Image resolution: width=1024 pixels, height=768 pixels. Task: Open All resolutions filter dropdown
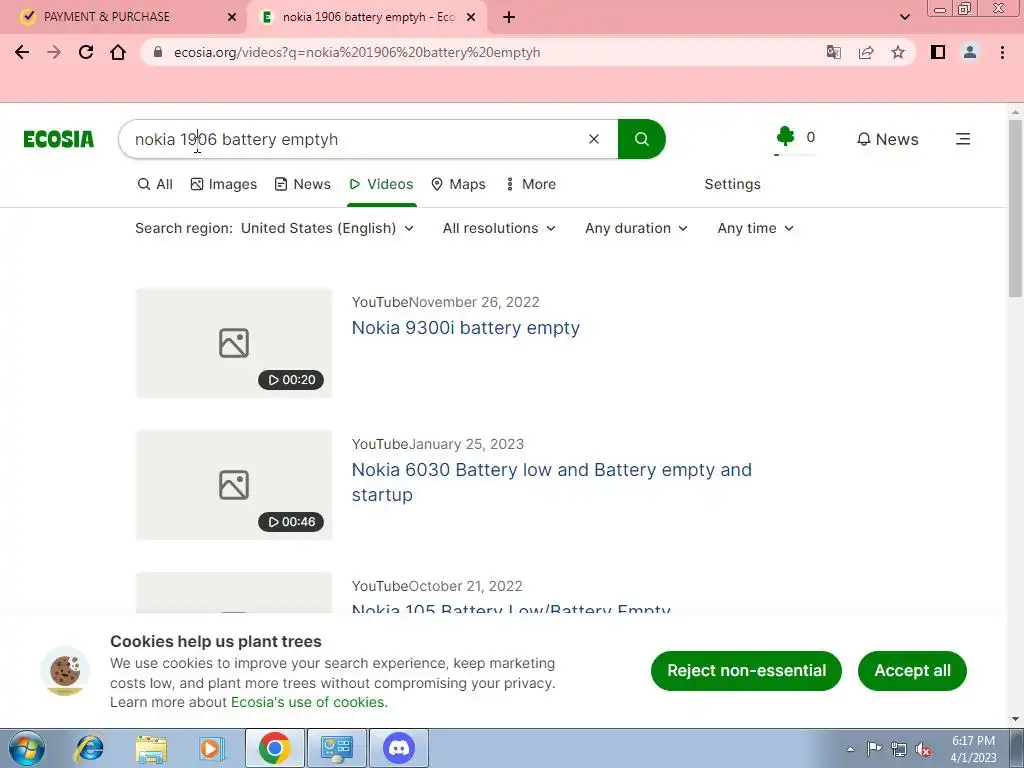[x=500, y=228]
